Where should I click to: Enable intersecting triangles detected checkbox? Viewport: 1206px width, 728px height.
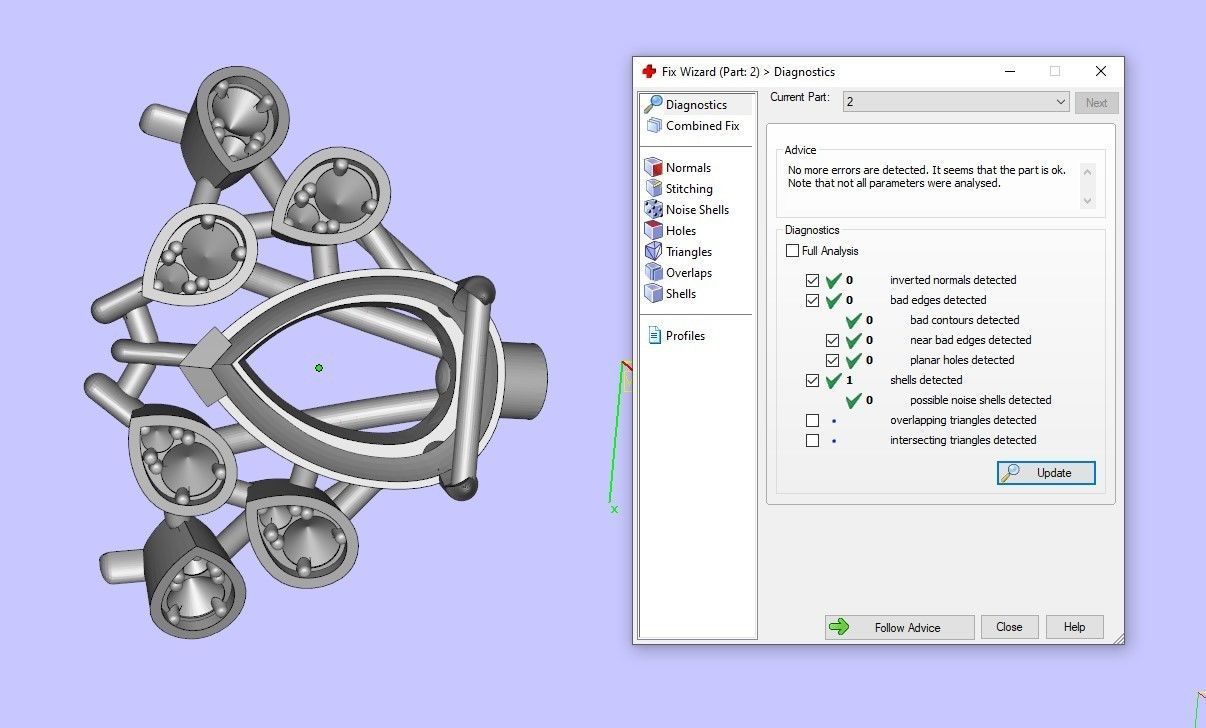tap(812, 440)
